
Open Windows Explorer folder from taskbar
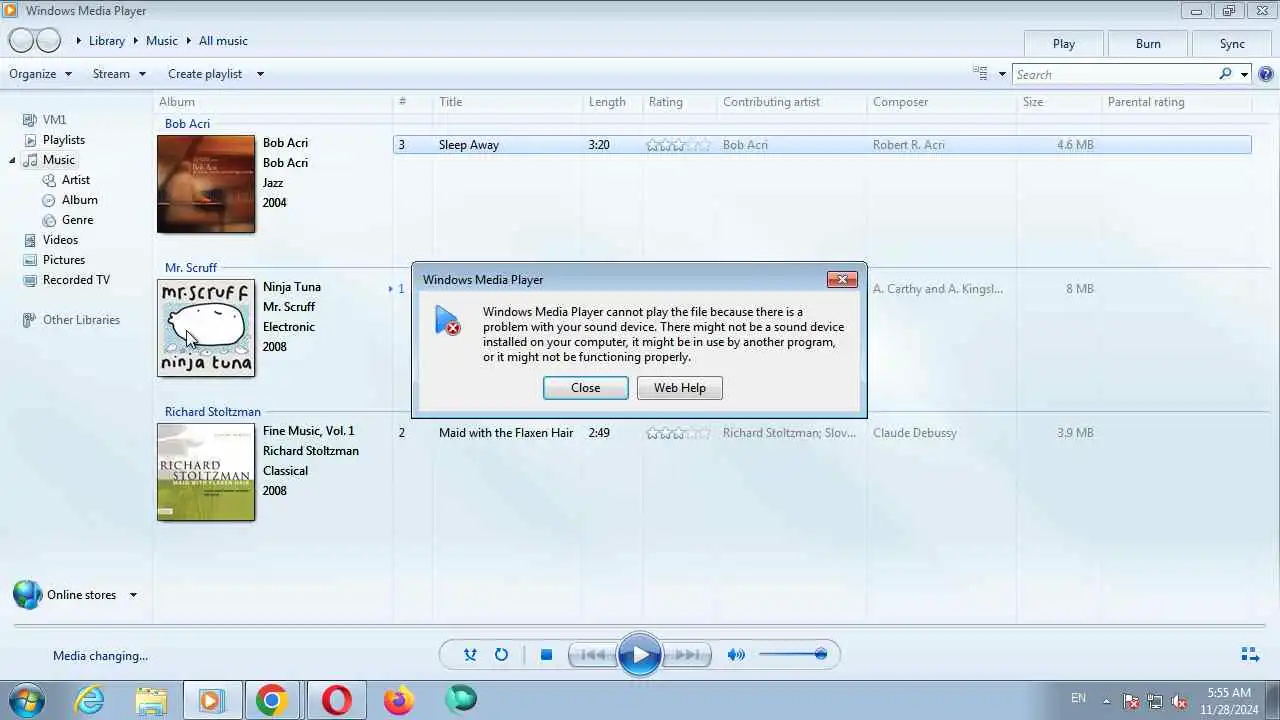tap(151, 700)
